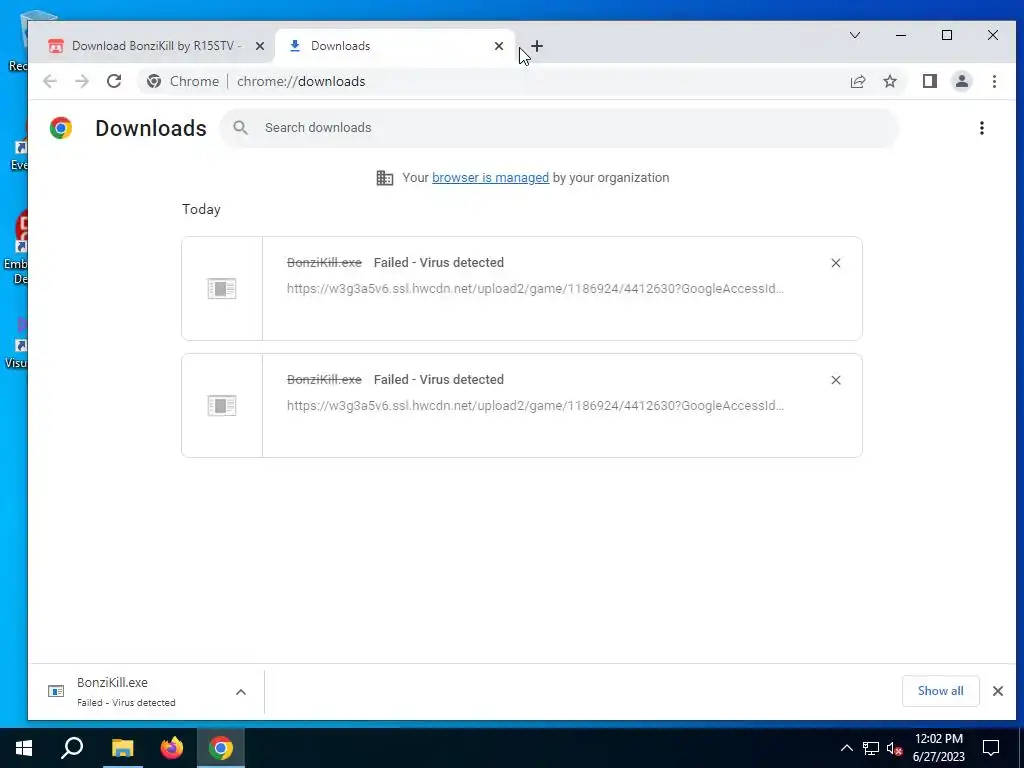The height and width of the screenshot is (768, 1024).
Task: Click the Today section heading
Action: pyautogui.click(x=201, y=210)
